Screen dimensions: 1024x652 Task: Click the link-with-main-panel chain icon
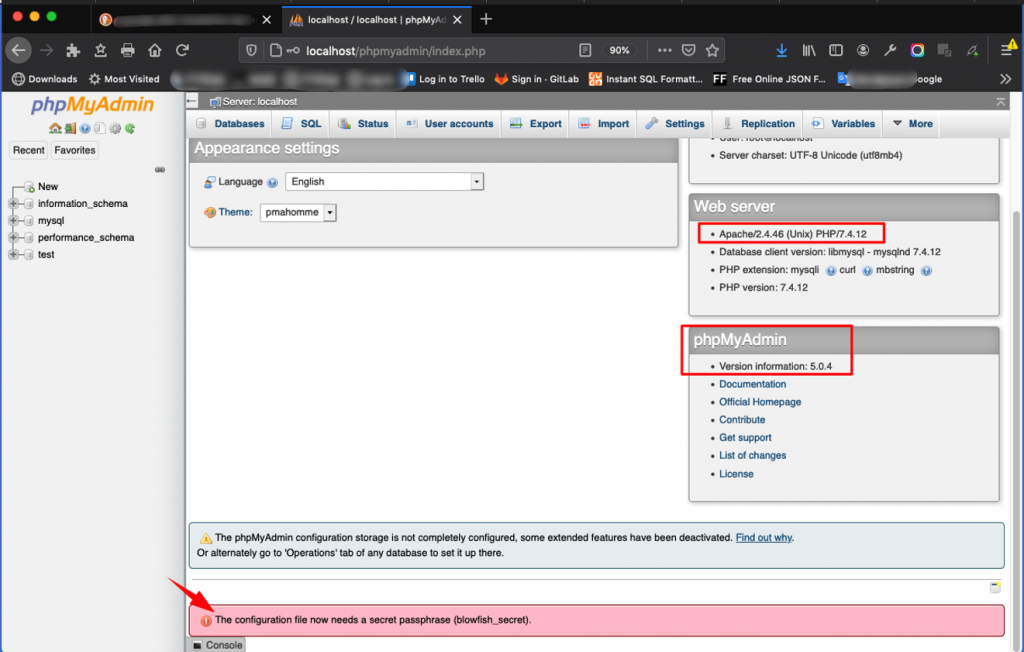(x=160, y=170)
